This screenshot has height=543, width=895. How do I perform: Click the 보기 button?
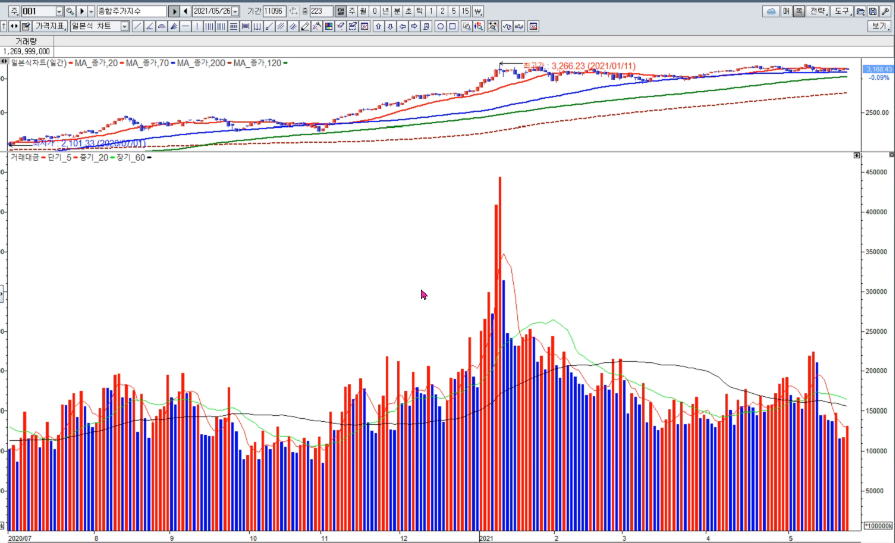878,26
